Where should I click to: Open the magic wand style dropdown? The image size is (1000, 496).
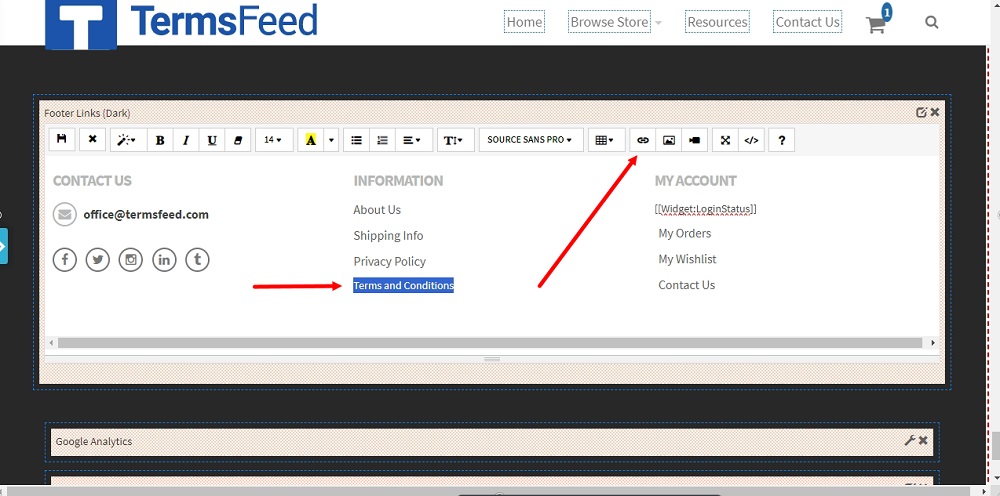coord(127,140)
